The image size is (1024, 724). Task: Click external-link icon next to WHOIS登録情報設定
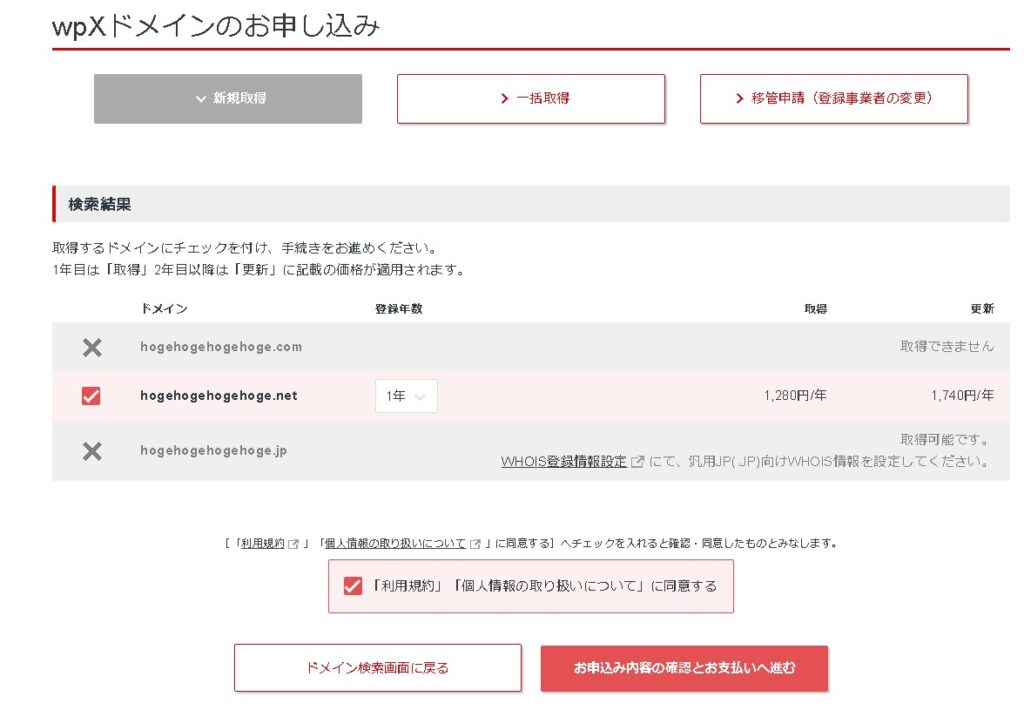pos(637,462)
